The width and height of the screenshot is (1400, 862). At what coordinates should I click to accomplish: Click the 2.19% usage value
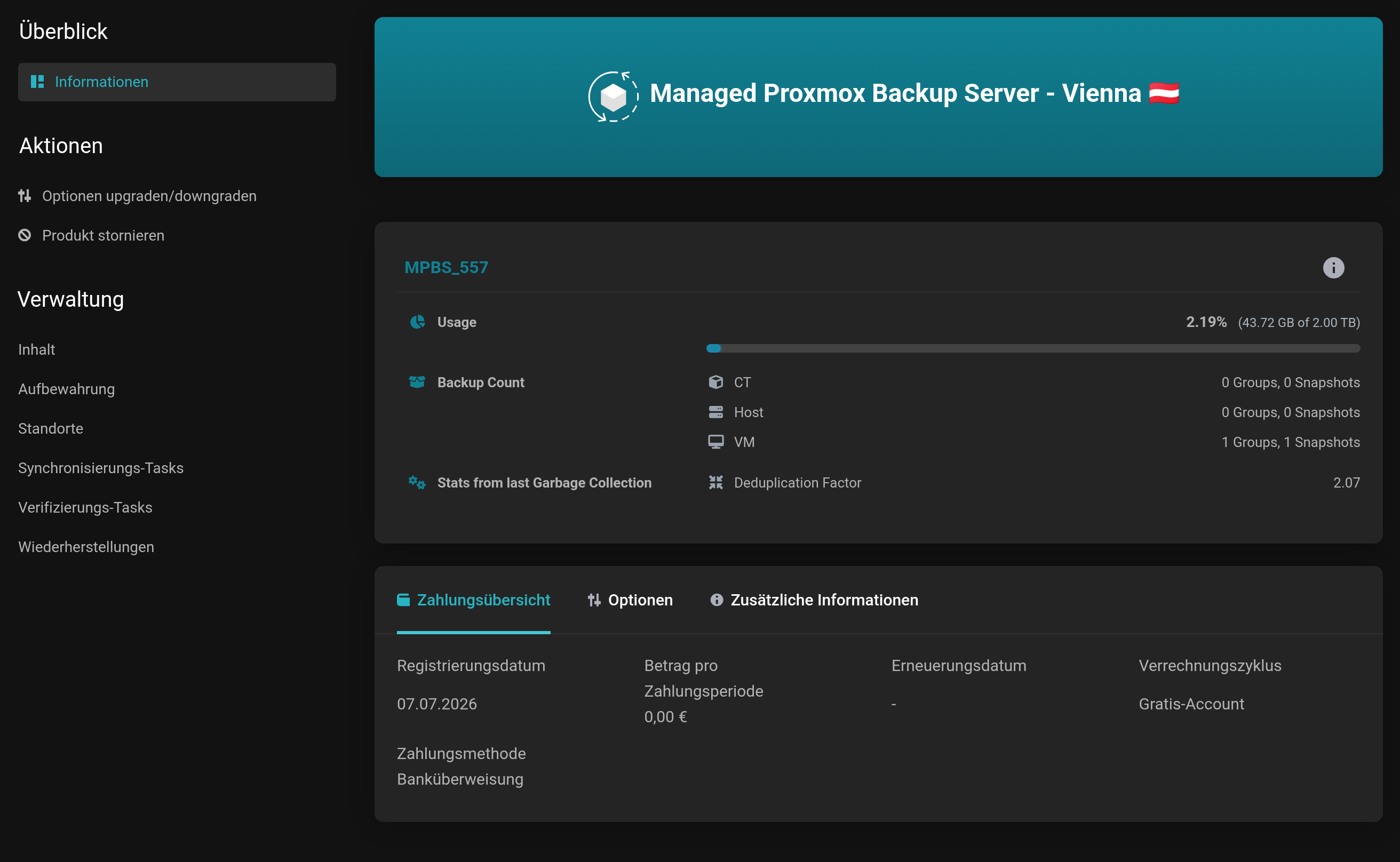point(1206,322)
